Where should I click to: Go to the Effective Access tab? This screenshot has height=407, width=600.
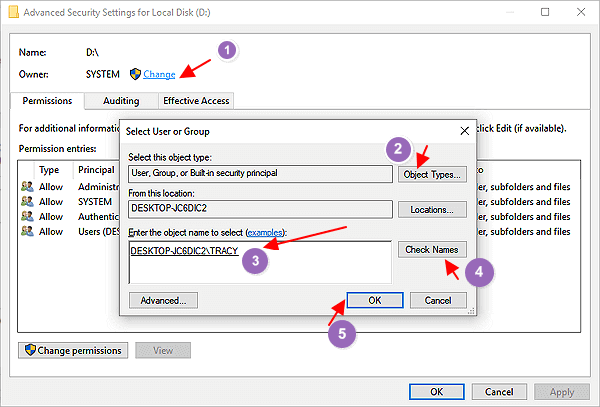coord(196,101)
